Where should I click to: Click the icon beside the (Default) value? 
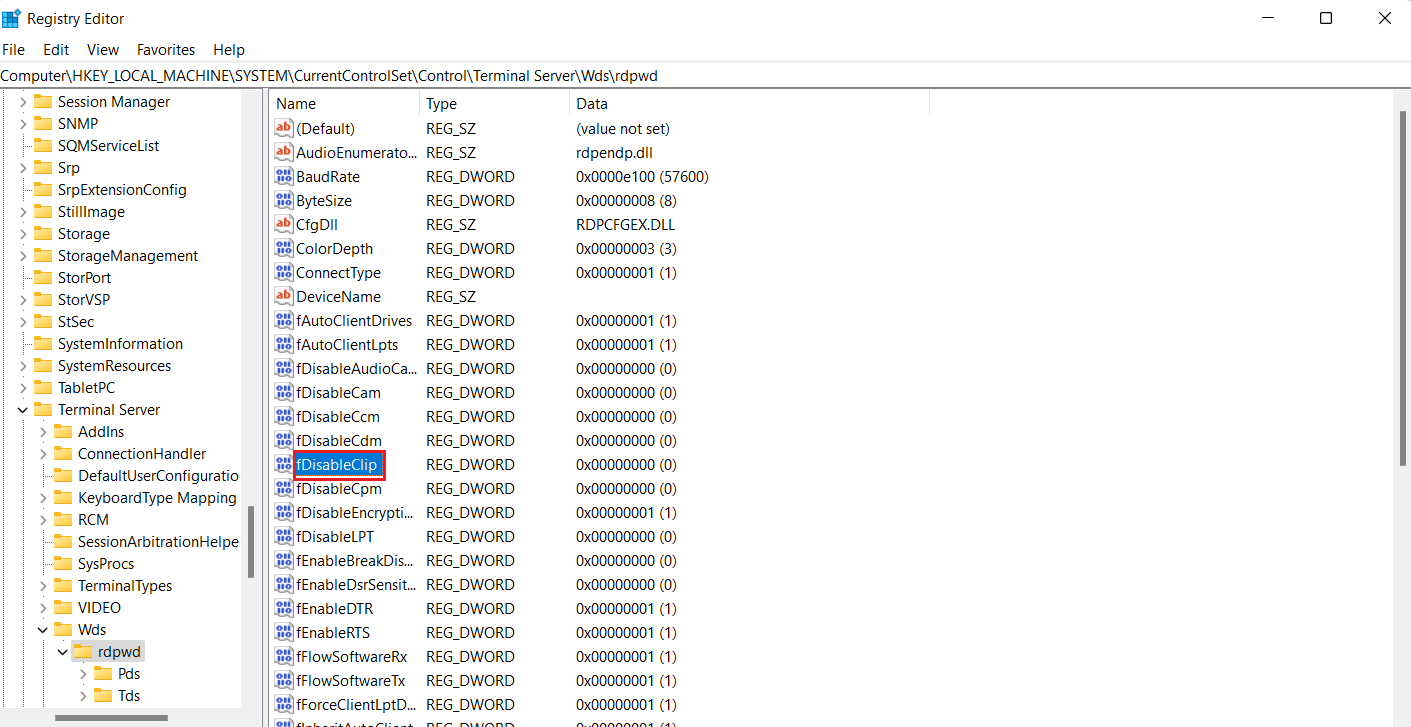click(283, 129)
